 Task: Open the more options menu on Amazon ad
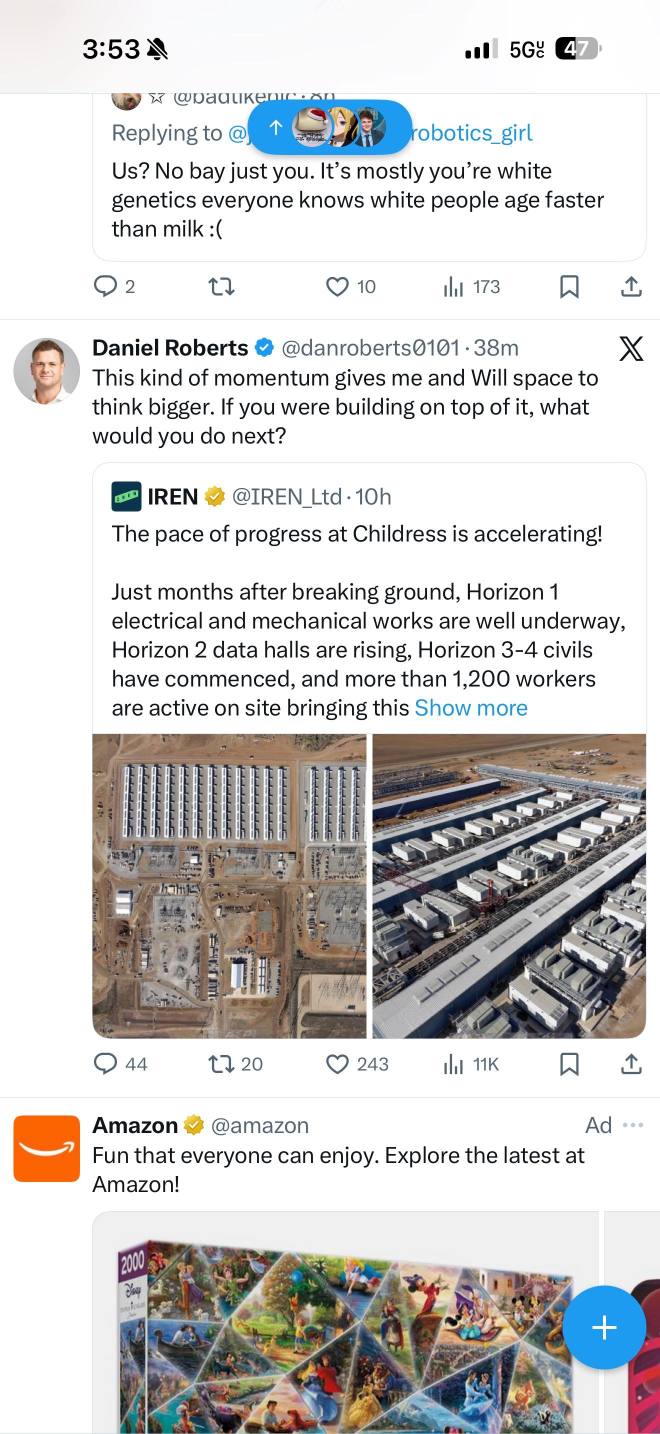632,1125
